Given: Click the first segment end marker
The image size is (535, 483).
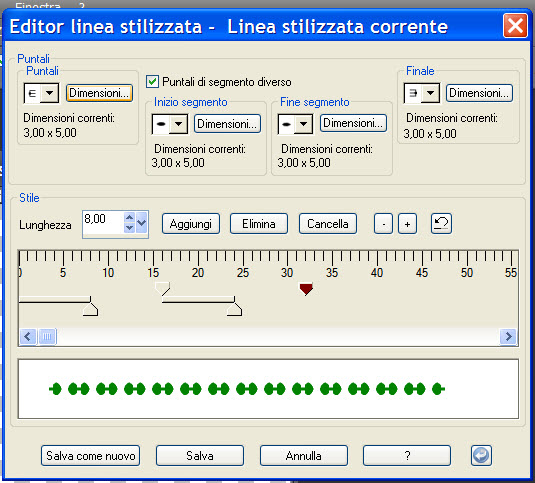Looking at the screenshot, I should [x=90, y=309].
